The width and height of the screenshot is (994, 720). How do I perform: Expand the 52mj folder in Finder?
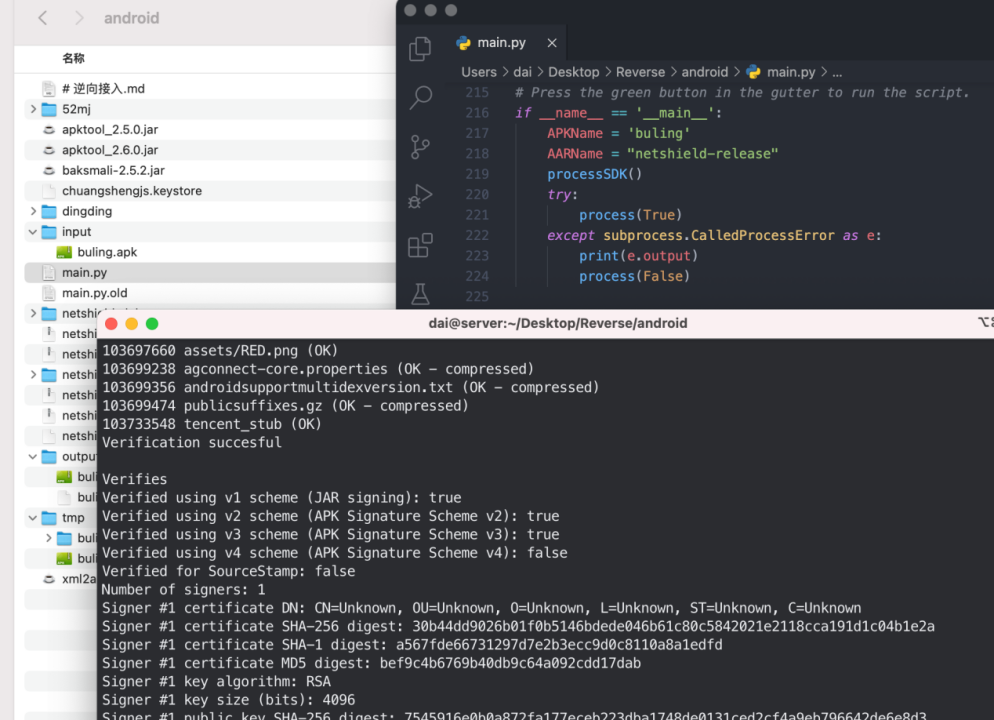tap(33, 109)
